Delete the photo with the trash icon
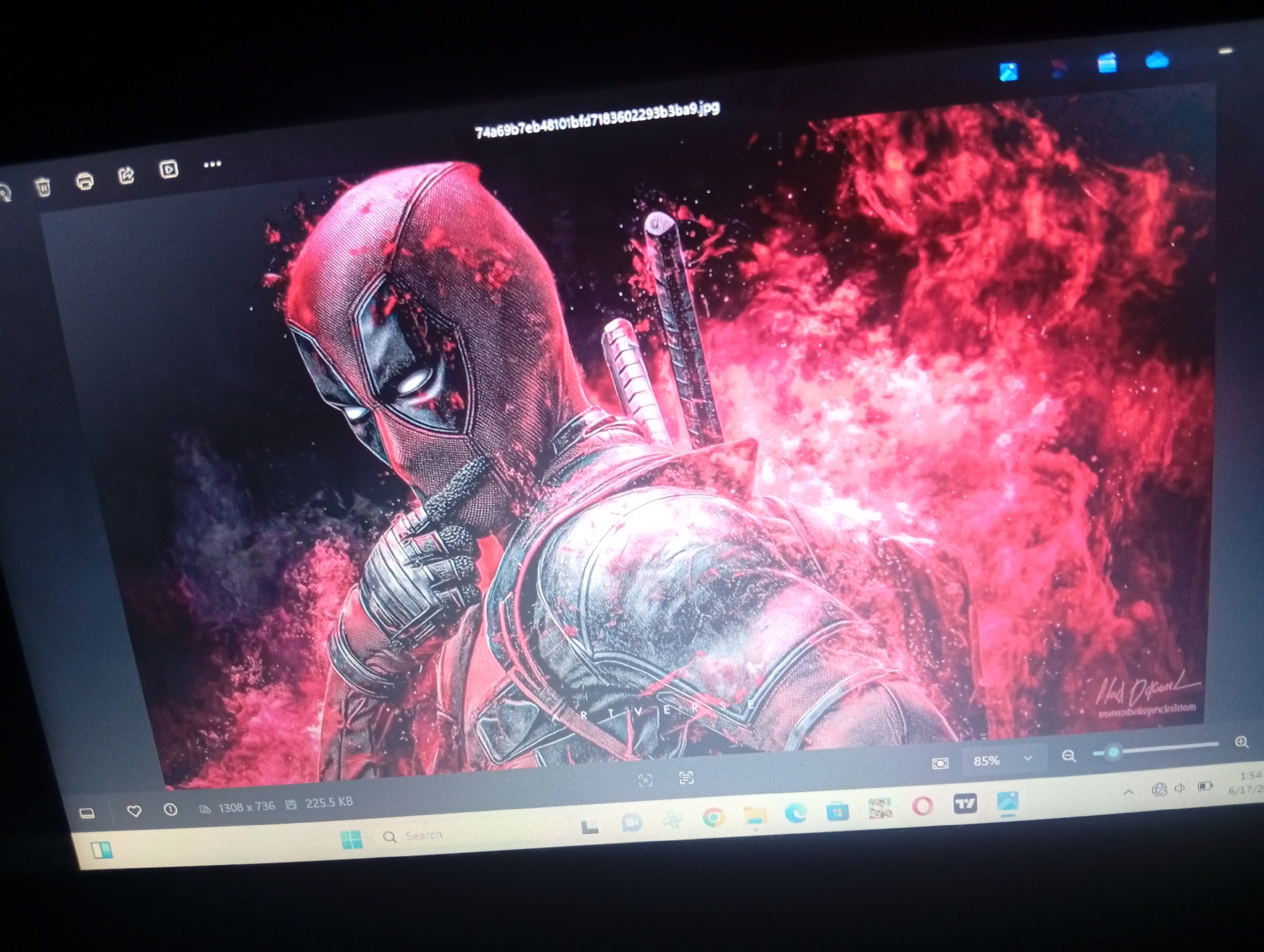1264x952 pixels. tap(43, 187)
